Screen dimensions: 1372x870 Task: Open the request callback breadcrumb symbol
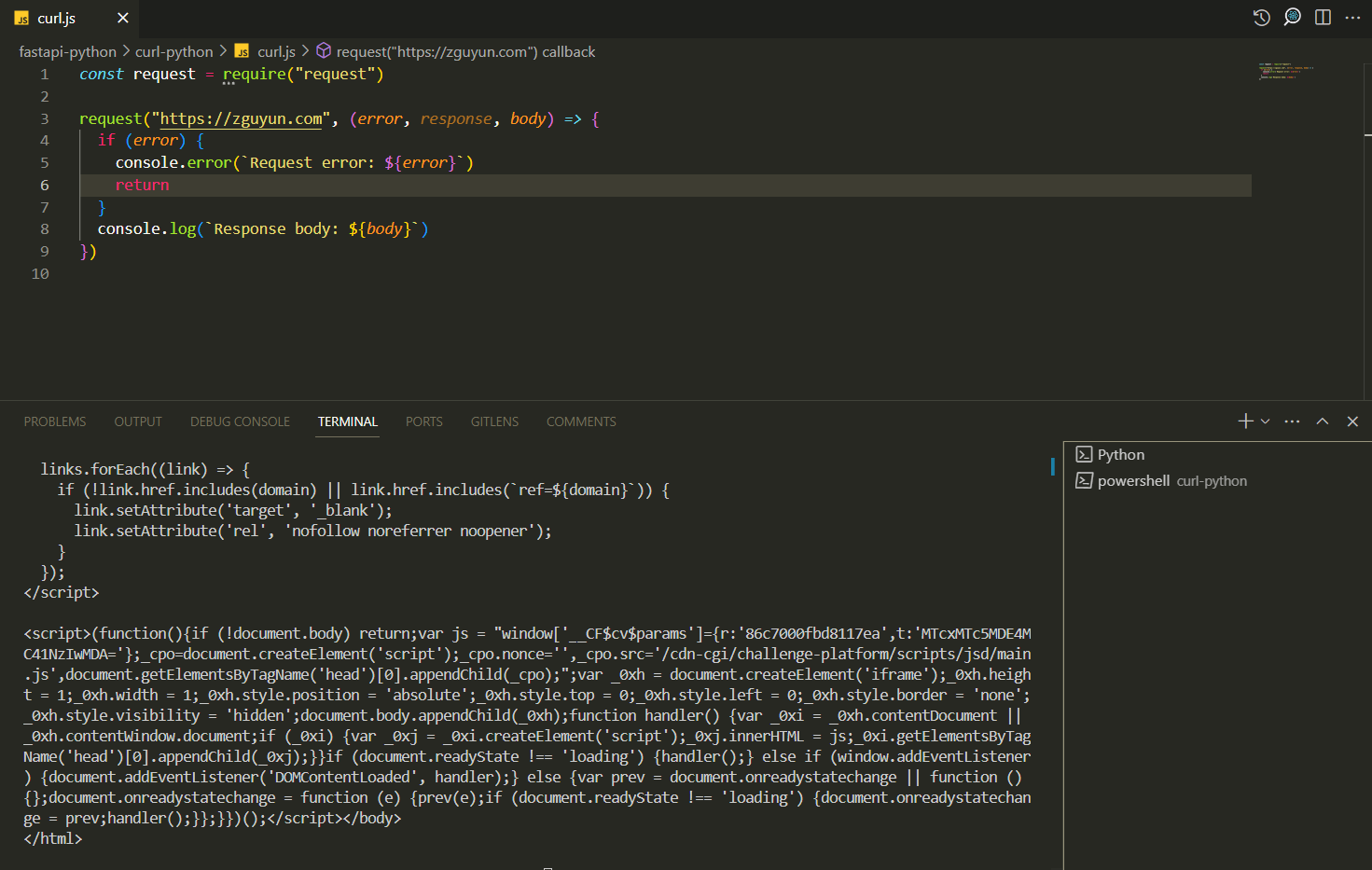[465, 52]
